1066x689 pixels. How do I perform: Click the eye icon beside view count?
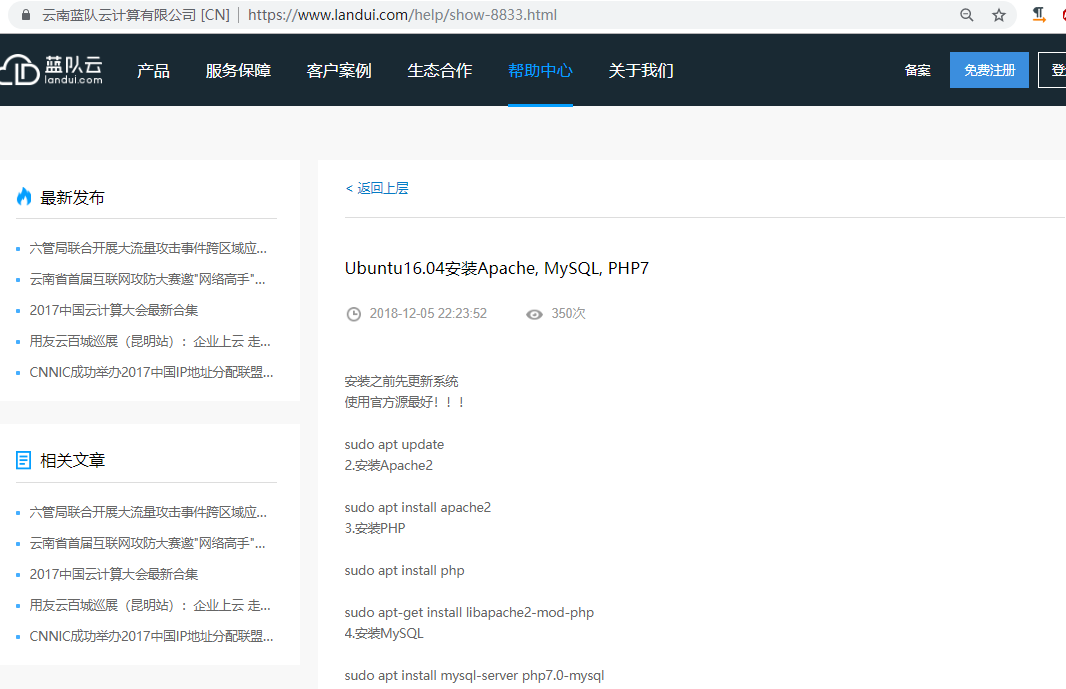point(534,314)
